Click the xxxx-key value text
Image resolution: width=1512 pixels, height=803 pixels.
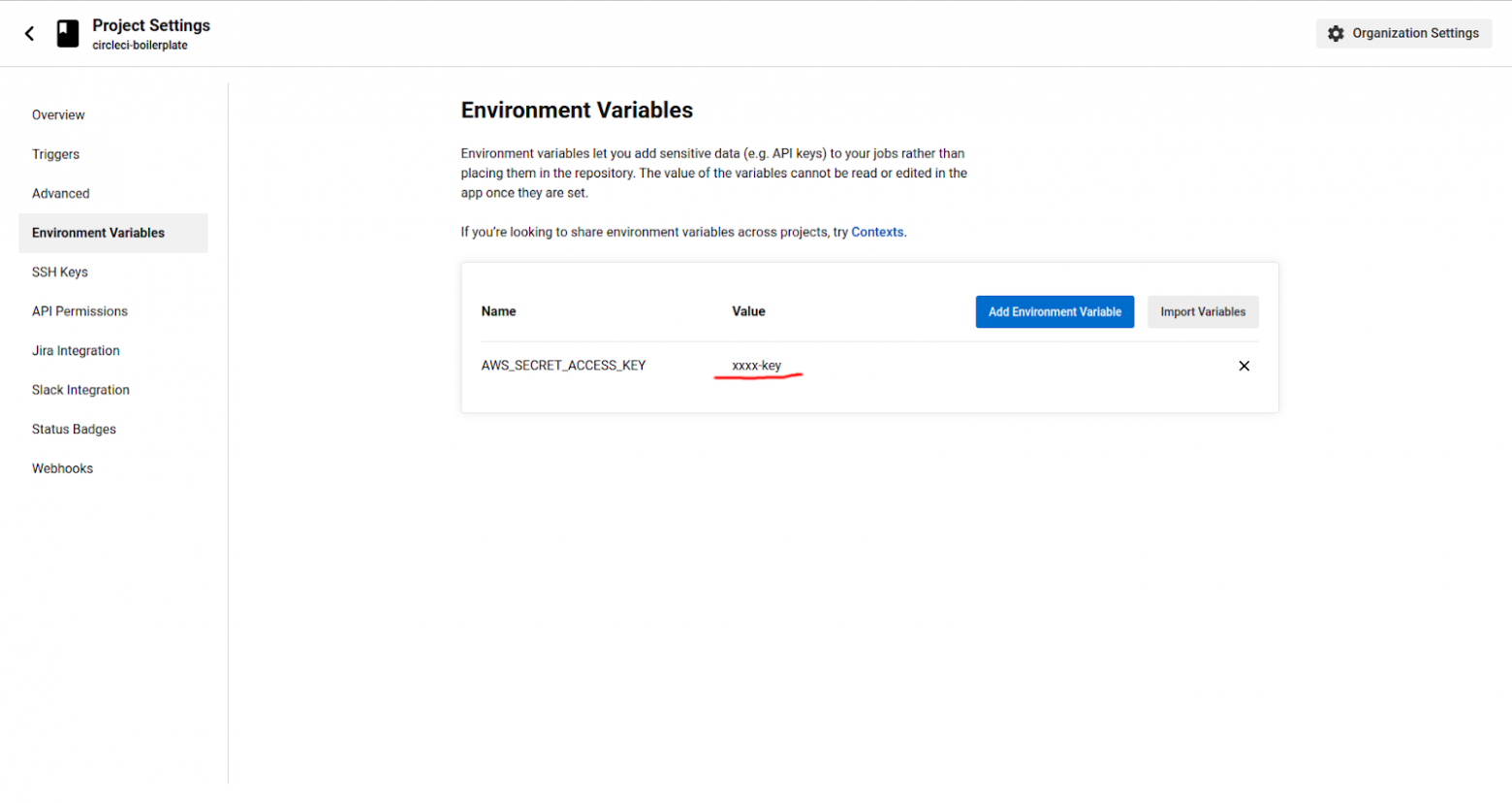756,366
